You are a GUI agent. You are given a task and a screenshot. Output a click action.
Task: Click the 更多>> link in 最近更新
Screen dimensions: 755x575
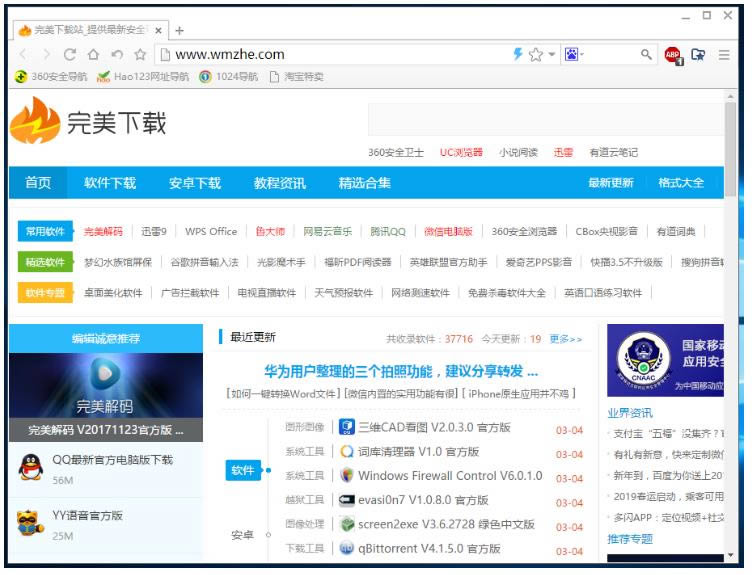[x=566, y=339]
